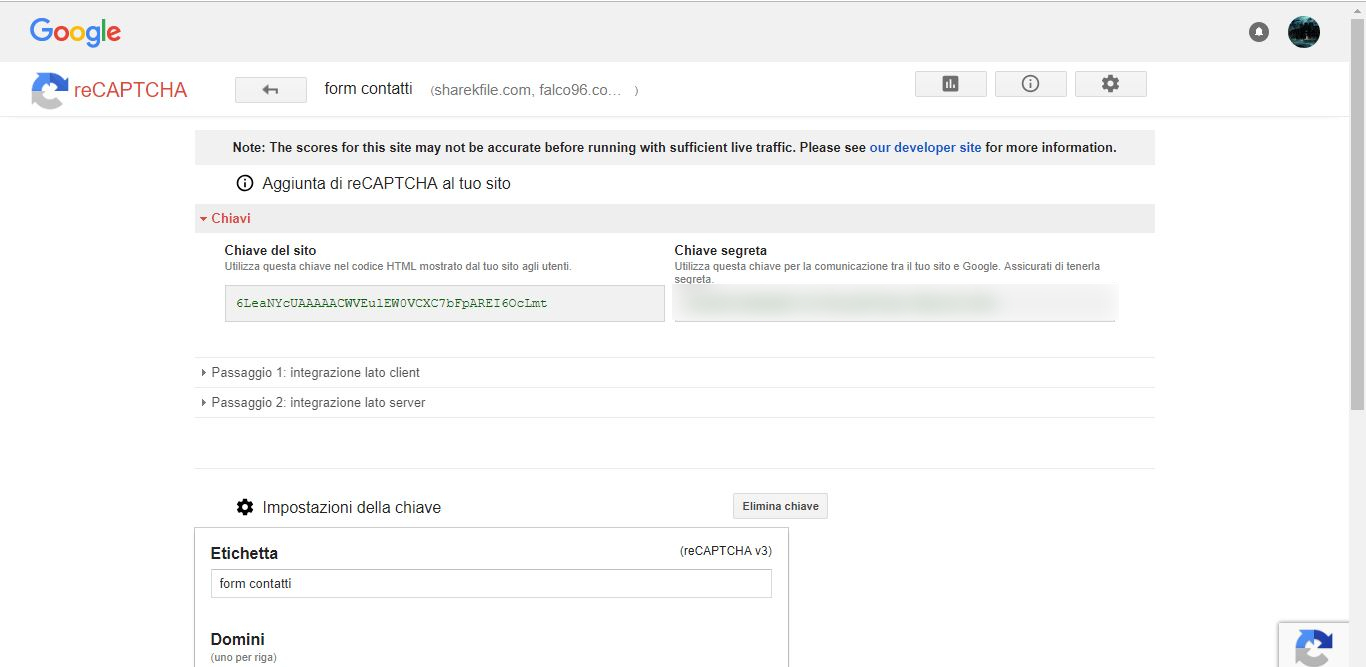
Task: Open the our developer site link
Action: (x=925, y=146)
